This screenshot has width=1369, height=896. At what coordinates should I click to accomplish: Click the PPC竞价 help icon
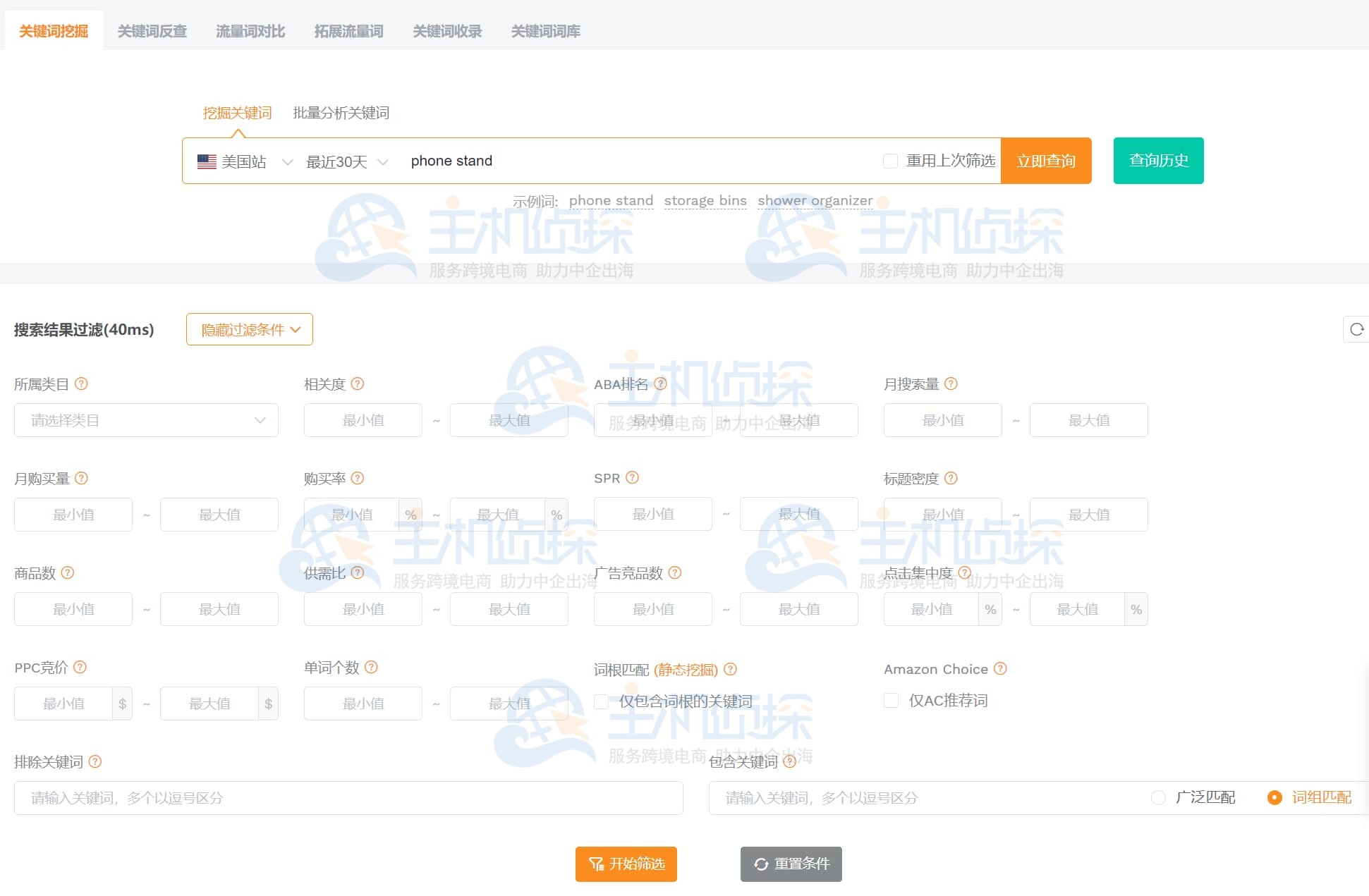(x=81, y=668)
